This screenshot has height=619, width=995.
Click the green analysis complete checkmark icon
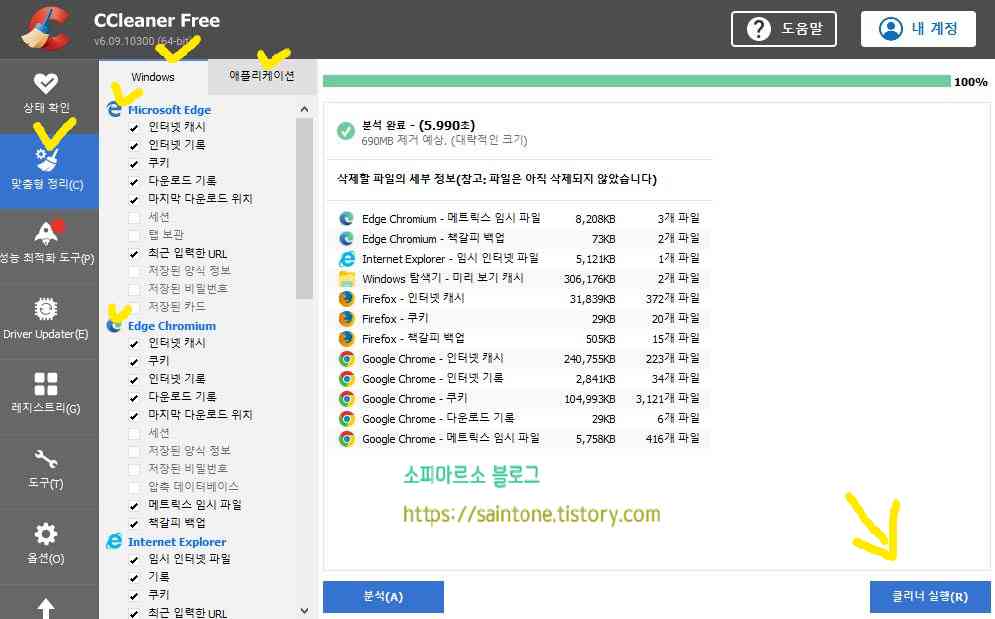[346, 131]
